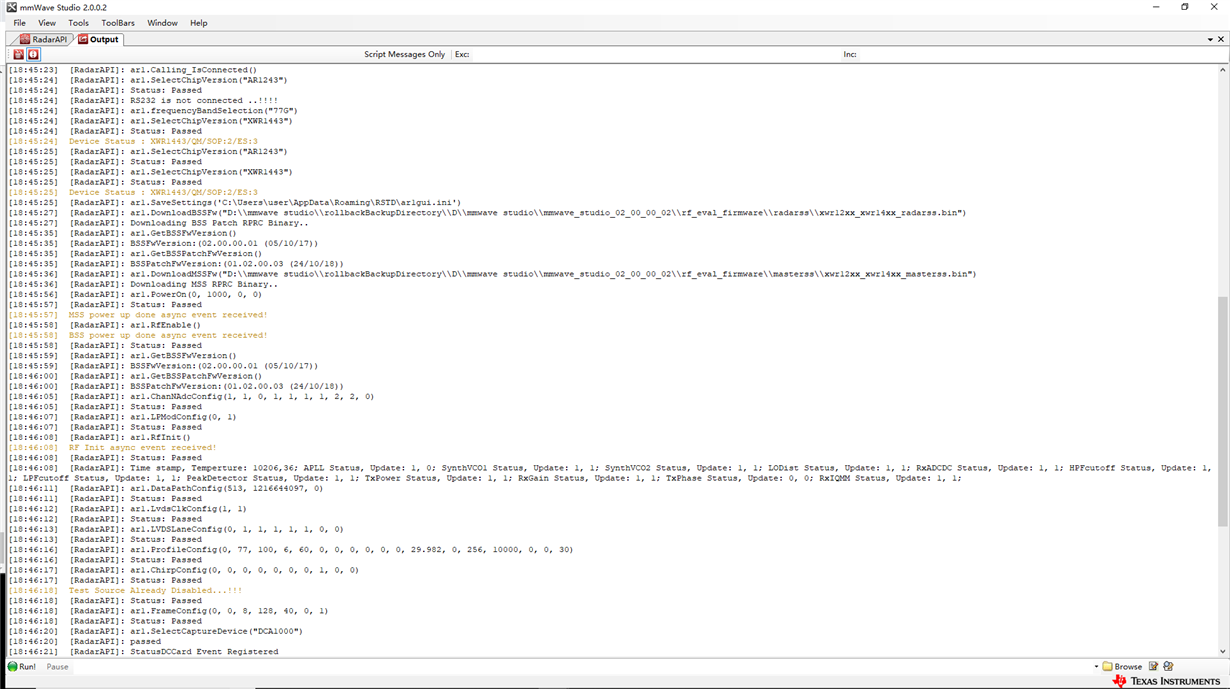The width and height of the screenshot is (1230, 689).
Task: Click the 'Time stamp, Temperature' status line
Action: [x=610, y=472]
